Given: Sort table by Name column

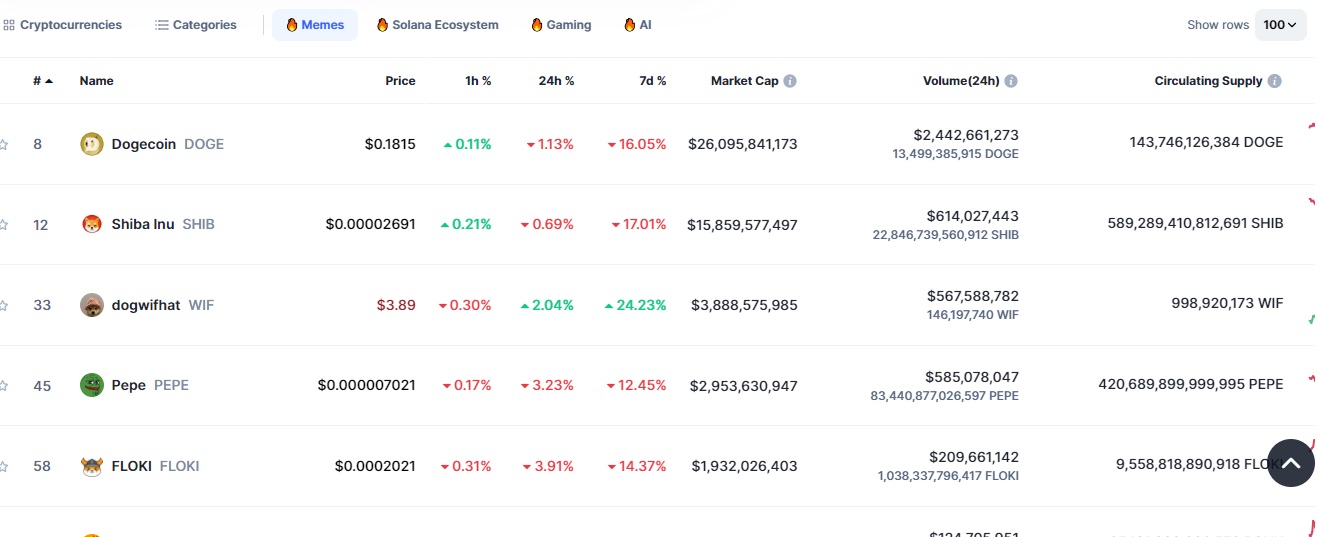Looking at the screenshot, I should 97,81.
